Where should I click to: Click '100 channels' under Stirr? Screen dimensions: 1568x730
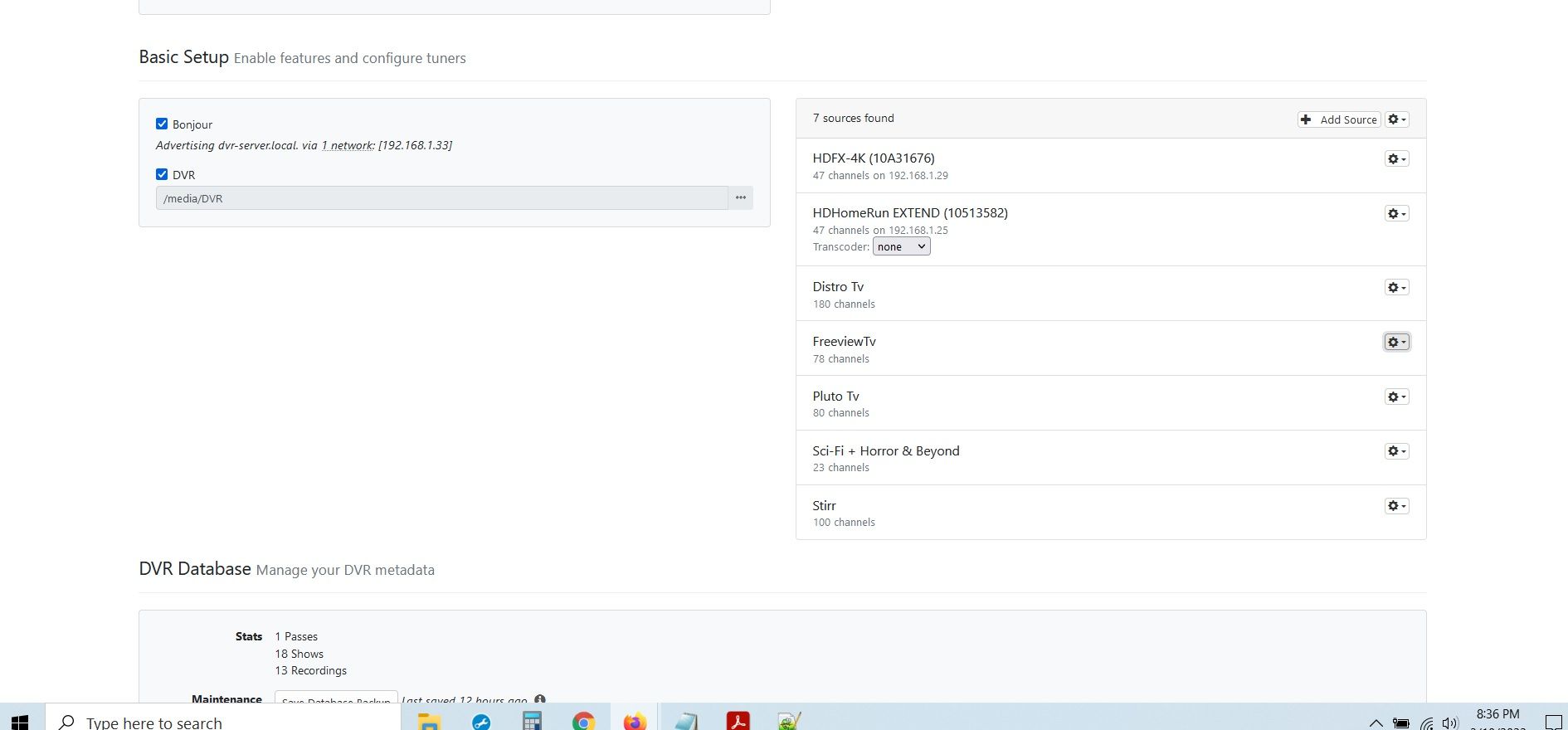tap(844, 522)
